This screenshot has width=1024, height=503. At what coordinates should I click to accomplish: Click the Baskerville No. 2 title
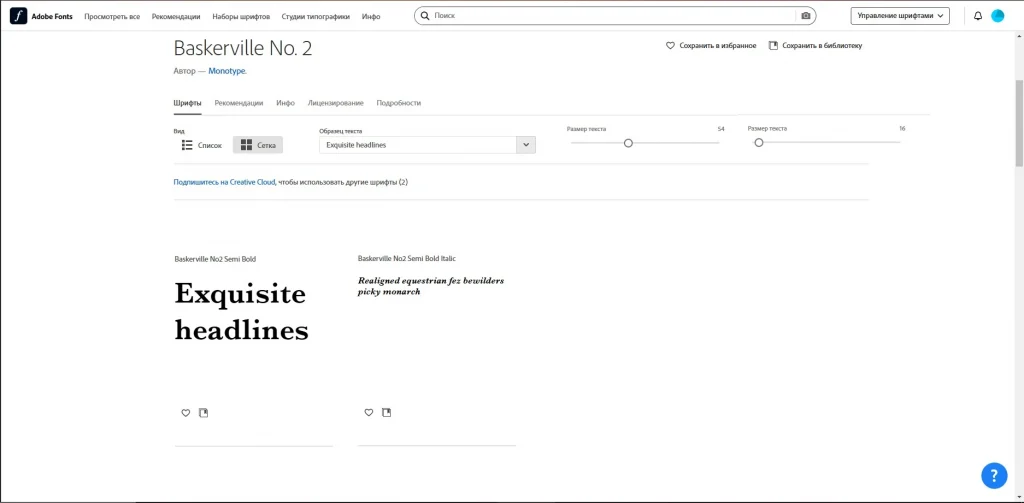click(243, 48)
